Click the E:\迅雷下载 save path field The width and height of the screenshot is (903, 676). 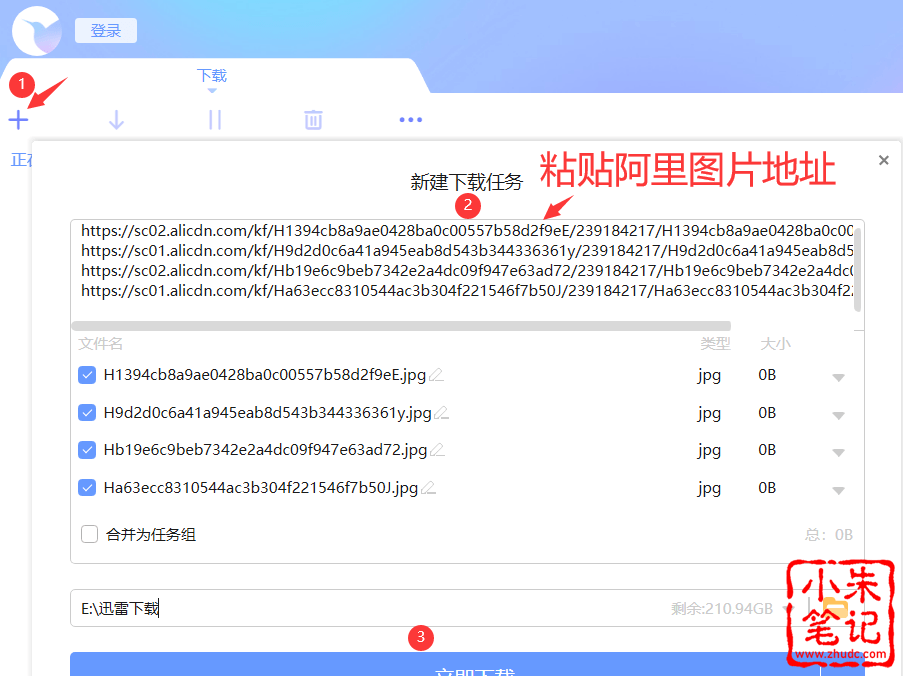[370, 608]
